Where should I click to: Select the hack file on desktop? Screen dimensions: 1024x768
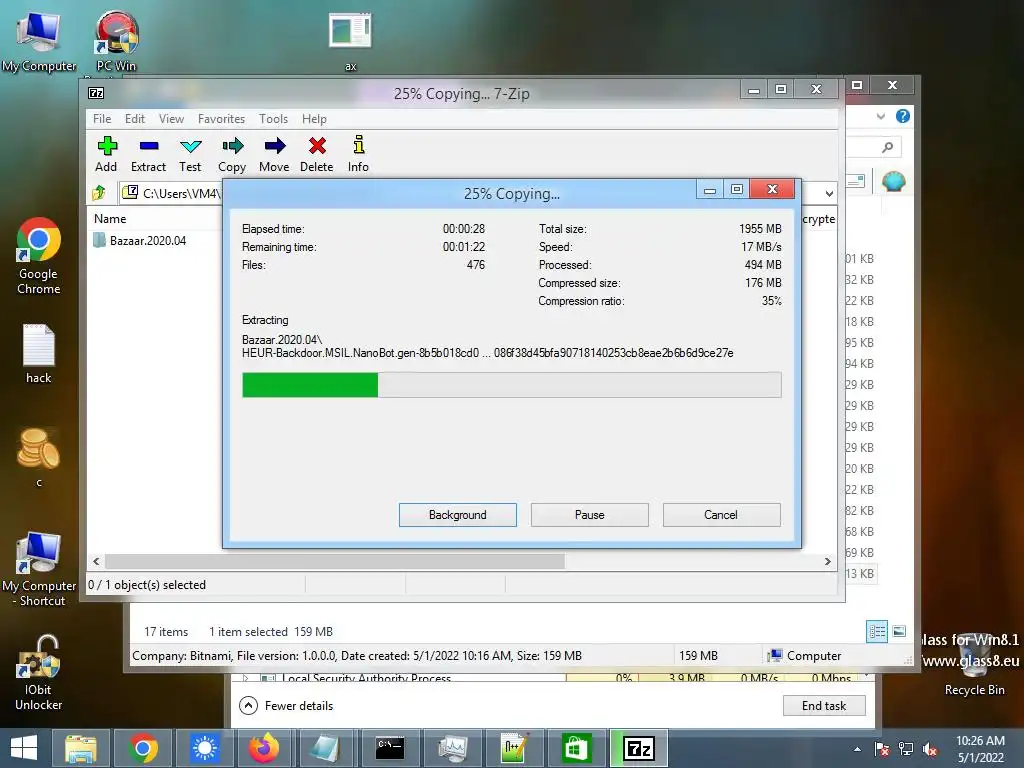pyautogui.click(x=39, y=353)
